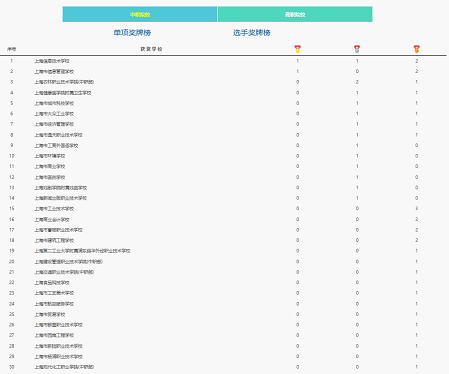Click the silver medal count in row 9
Screen dimensions: 449x374
[357, 145]
